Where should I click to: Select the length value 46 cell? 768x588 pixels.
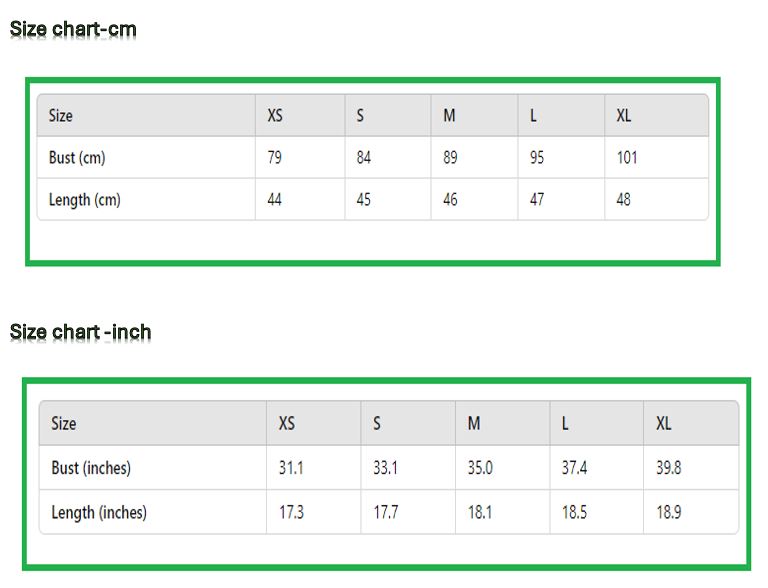(450, 200)
